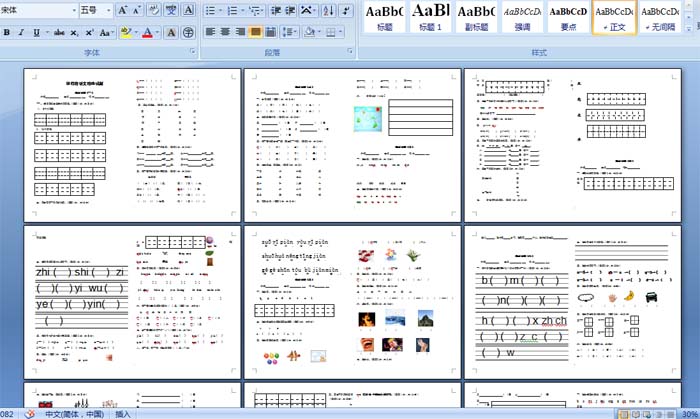Open the Font dialog launcher
Image resolution: width=700 pixels, height=419 pixels.
click(193, 52)
